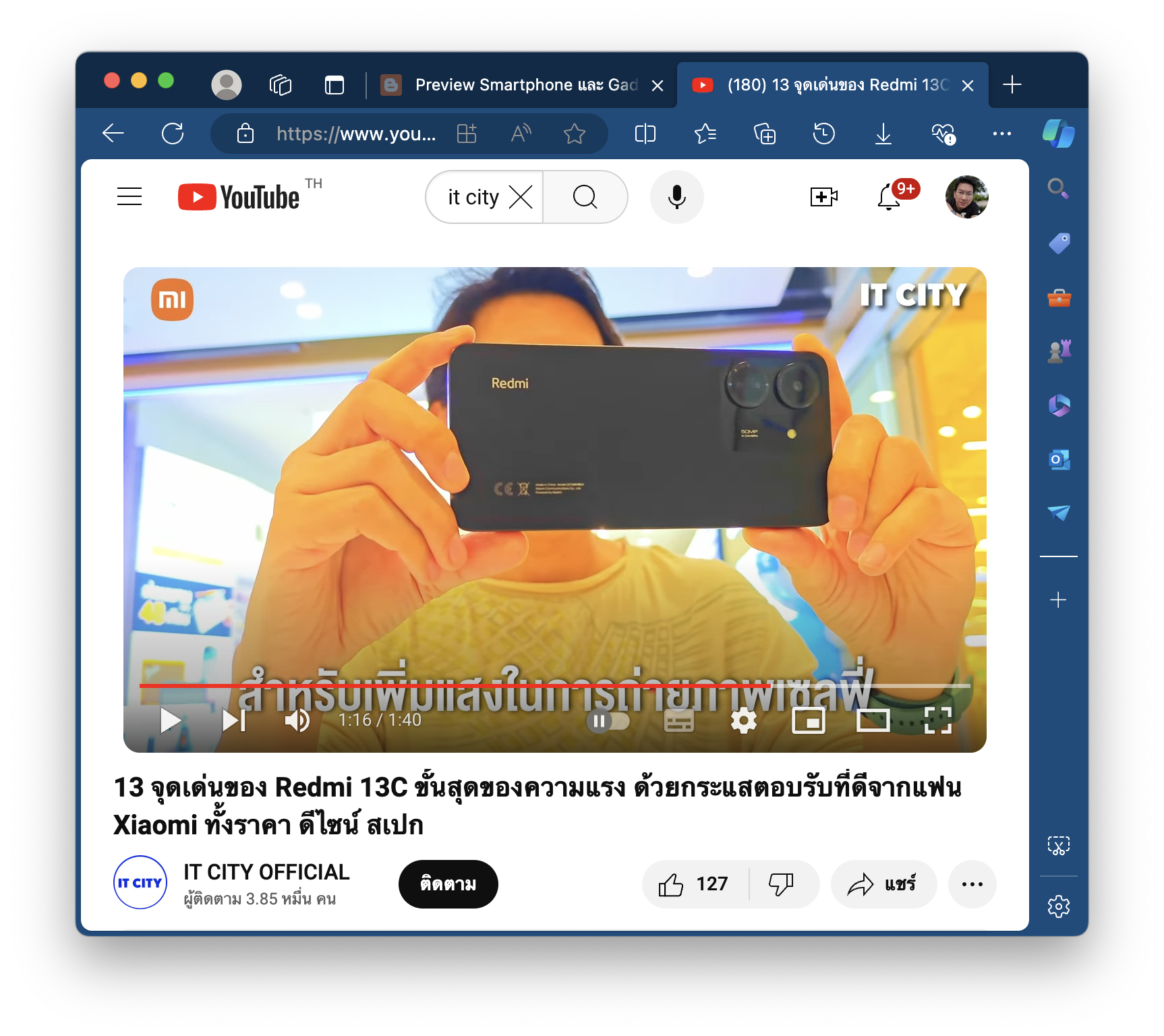Skip to the next video

tap(234, 720)
